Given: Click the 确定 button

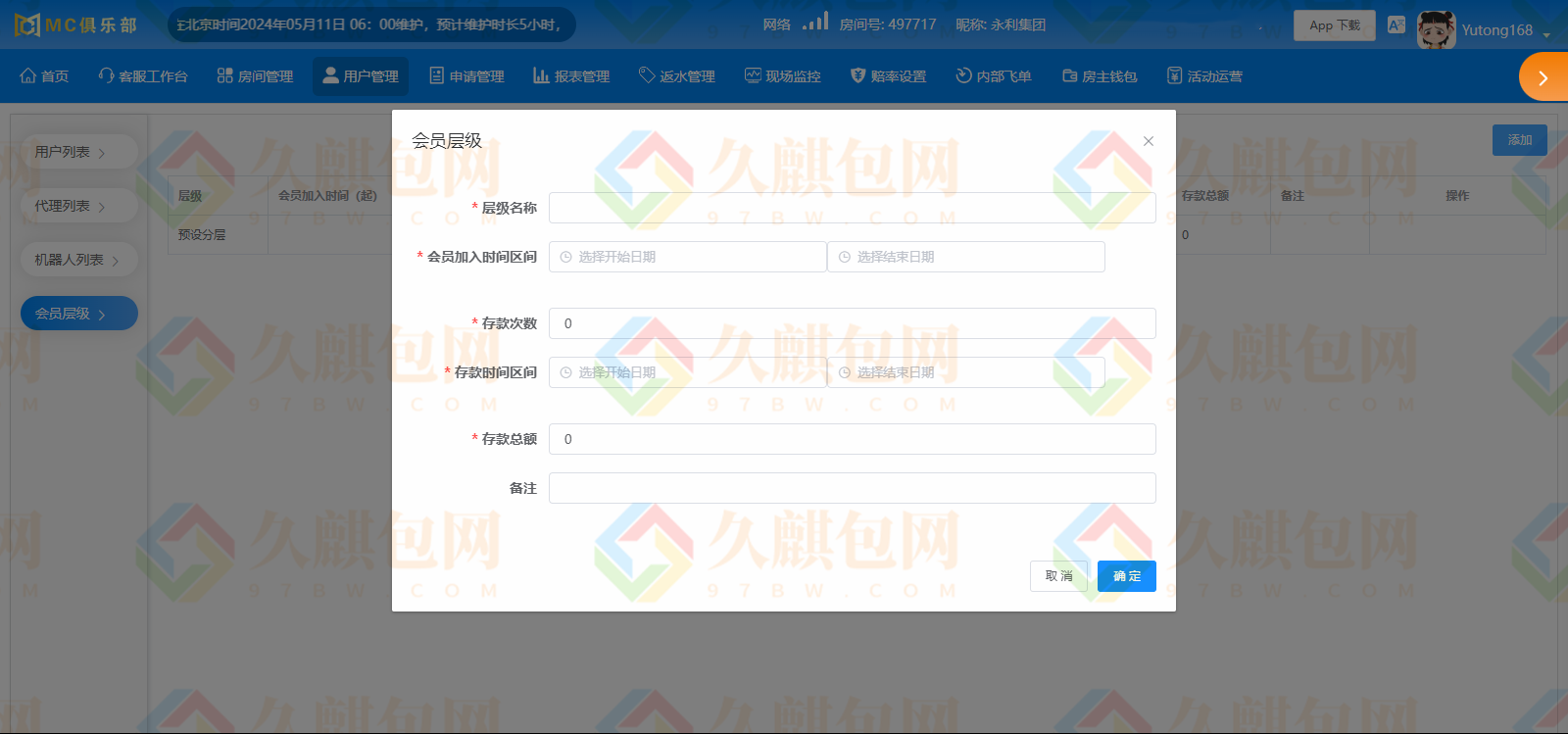Looking at the screenshot, I should (x=1127, y=576).
